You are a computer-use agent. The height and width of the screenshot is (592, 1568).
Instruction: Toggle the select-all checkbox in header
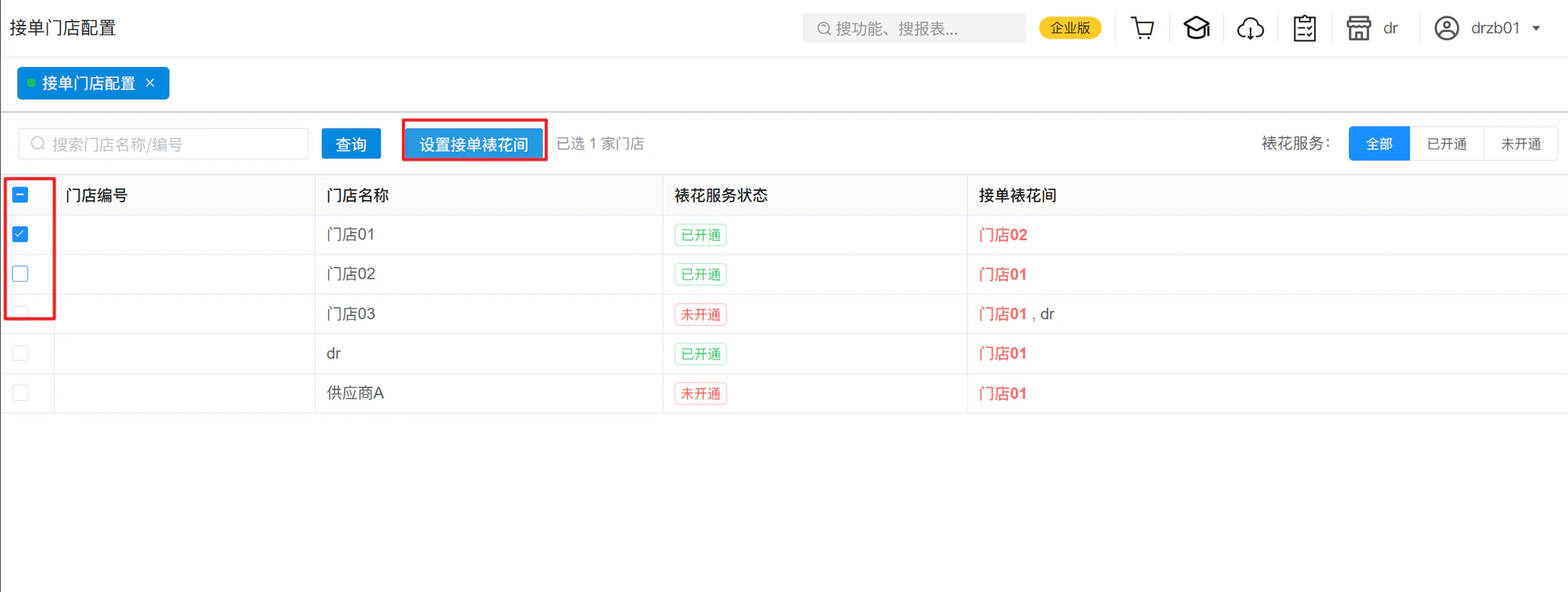(x=20, y=195)
